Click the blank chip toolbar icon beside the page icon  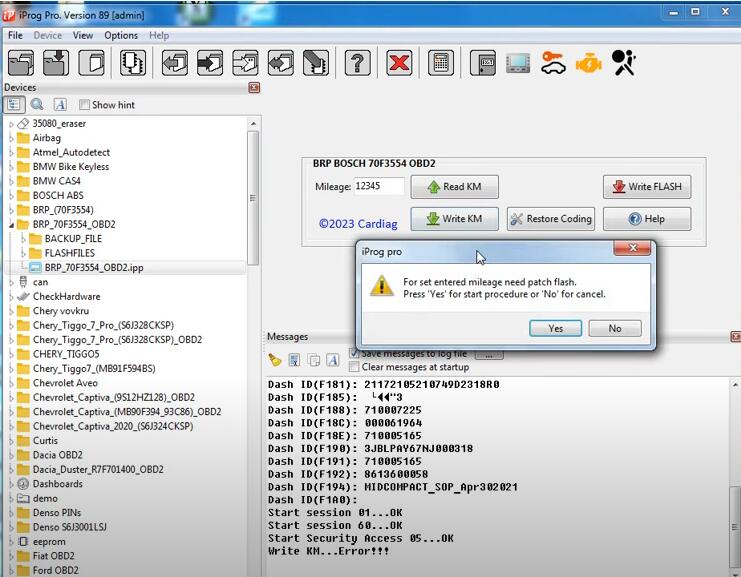tap(133, 62)
